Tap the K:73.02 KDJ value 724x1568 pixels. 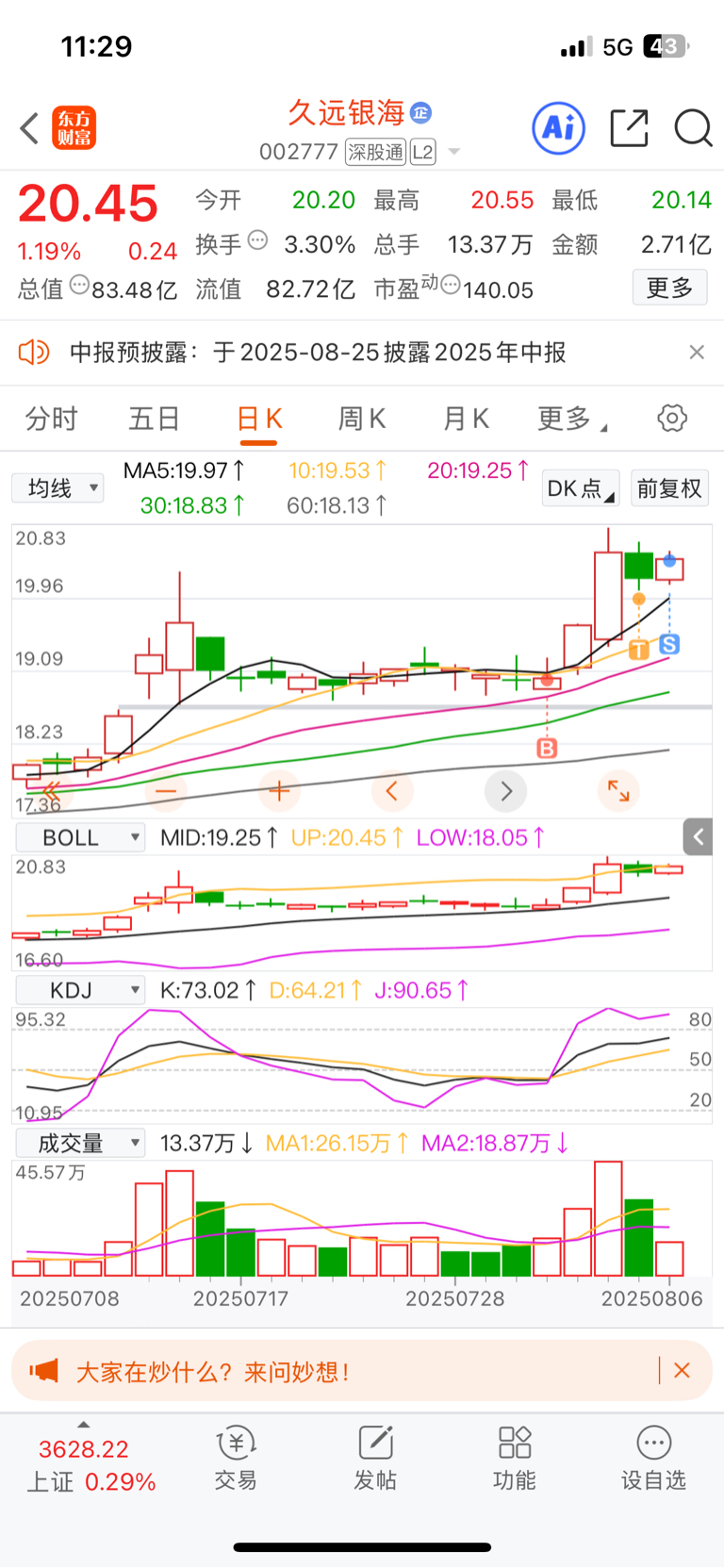pyautogui.click(x=207, y=990)
